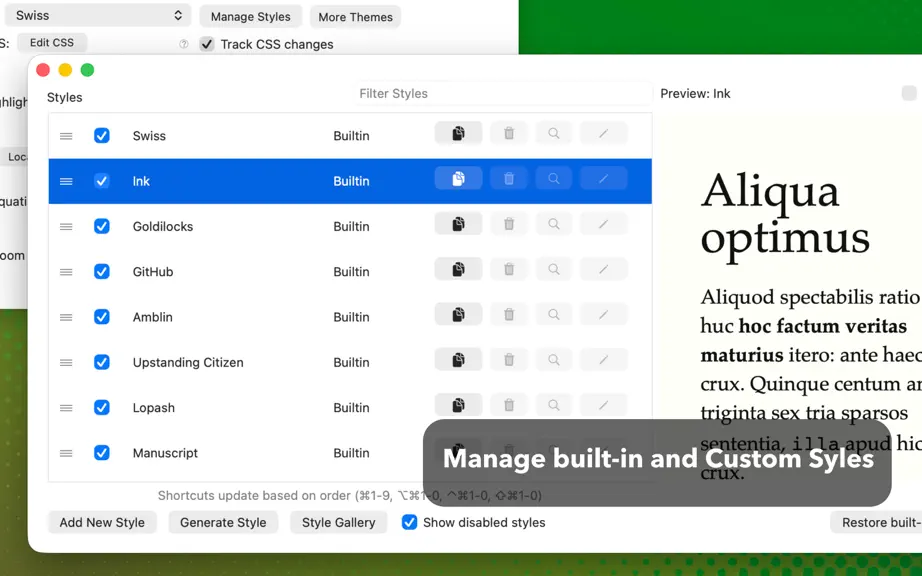Toggle the Upstanding Citizen checkbox

pos(102,362)
